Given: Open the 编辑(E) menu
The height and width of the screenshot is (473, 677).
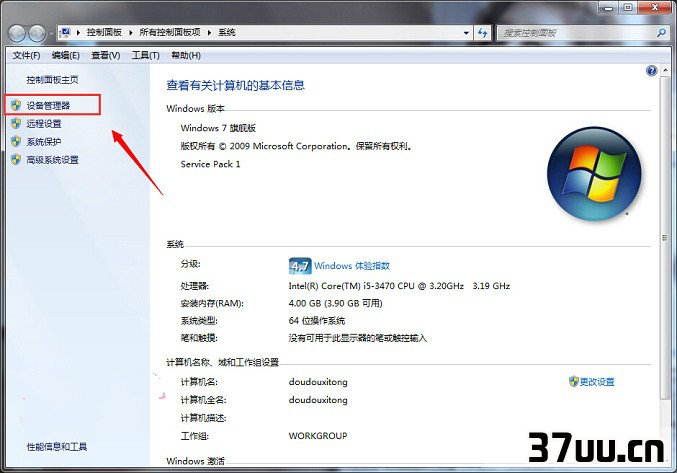Looking at the screenshot, I should (x=66, y=55).
